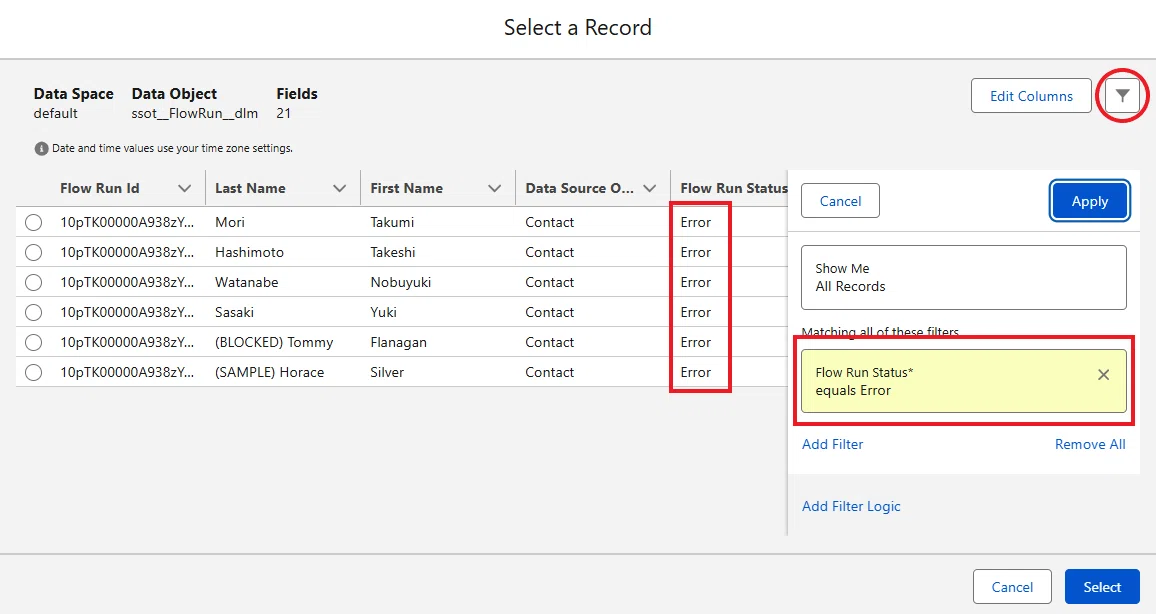This screenshot has height=614, width=1156.
Task: Apply the filter settings
Action: click(x=1090, y=201)
